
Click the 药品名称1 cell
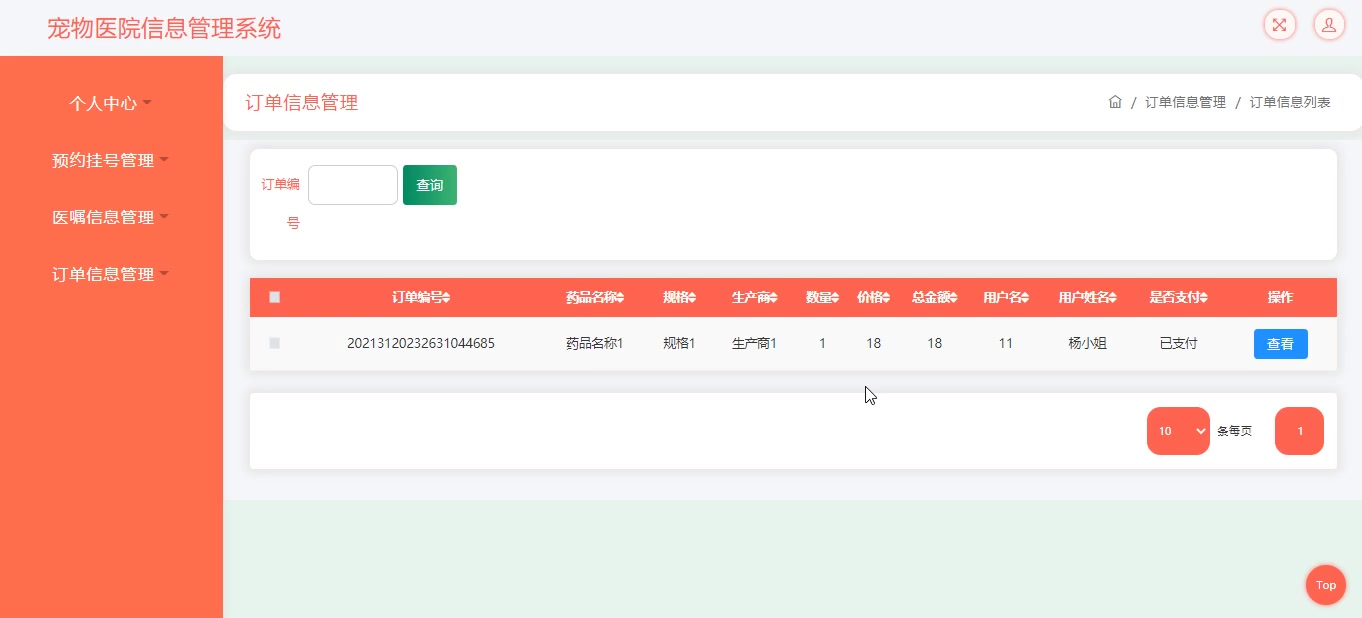coord(595,343)
